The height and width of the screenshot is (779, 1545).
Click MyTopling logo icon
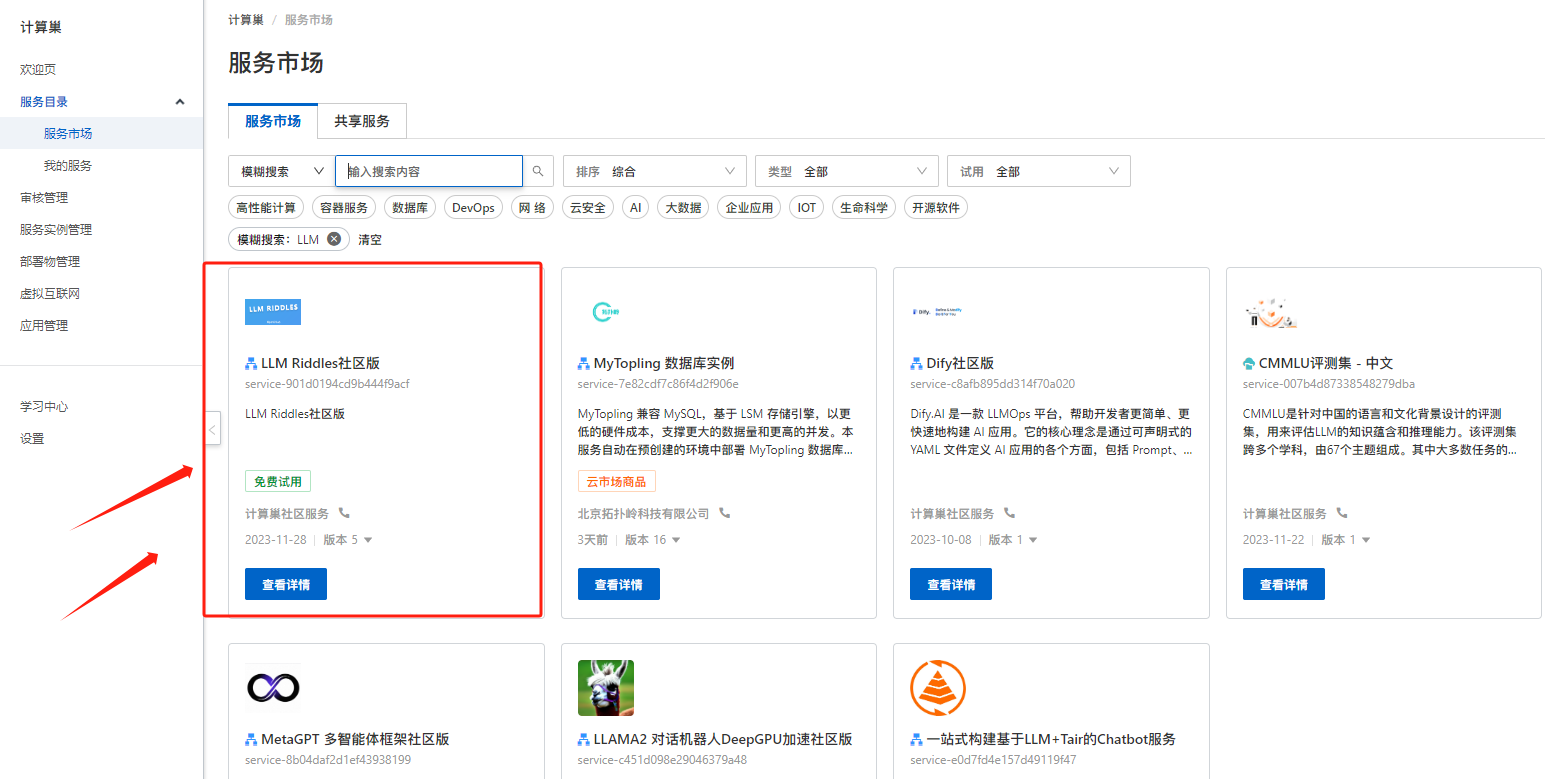click(x=606, y=312)
